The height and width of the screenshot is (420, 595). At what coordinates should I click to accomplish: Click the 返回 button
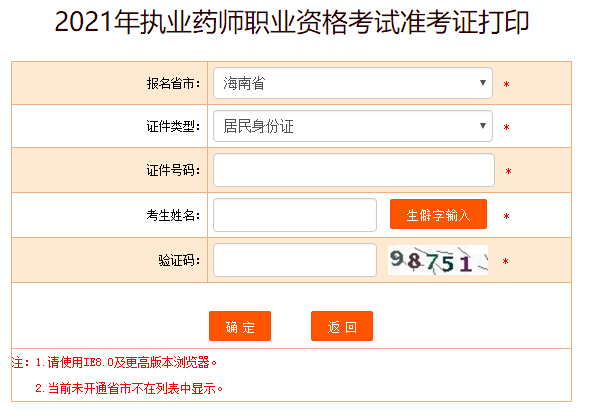(342, 326)
